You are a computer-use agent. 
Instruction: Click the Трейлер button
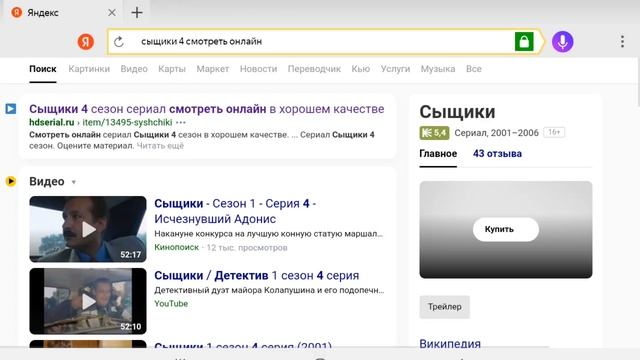444,307
